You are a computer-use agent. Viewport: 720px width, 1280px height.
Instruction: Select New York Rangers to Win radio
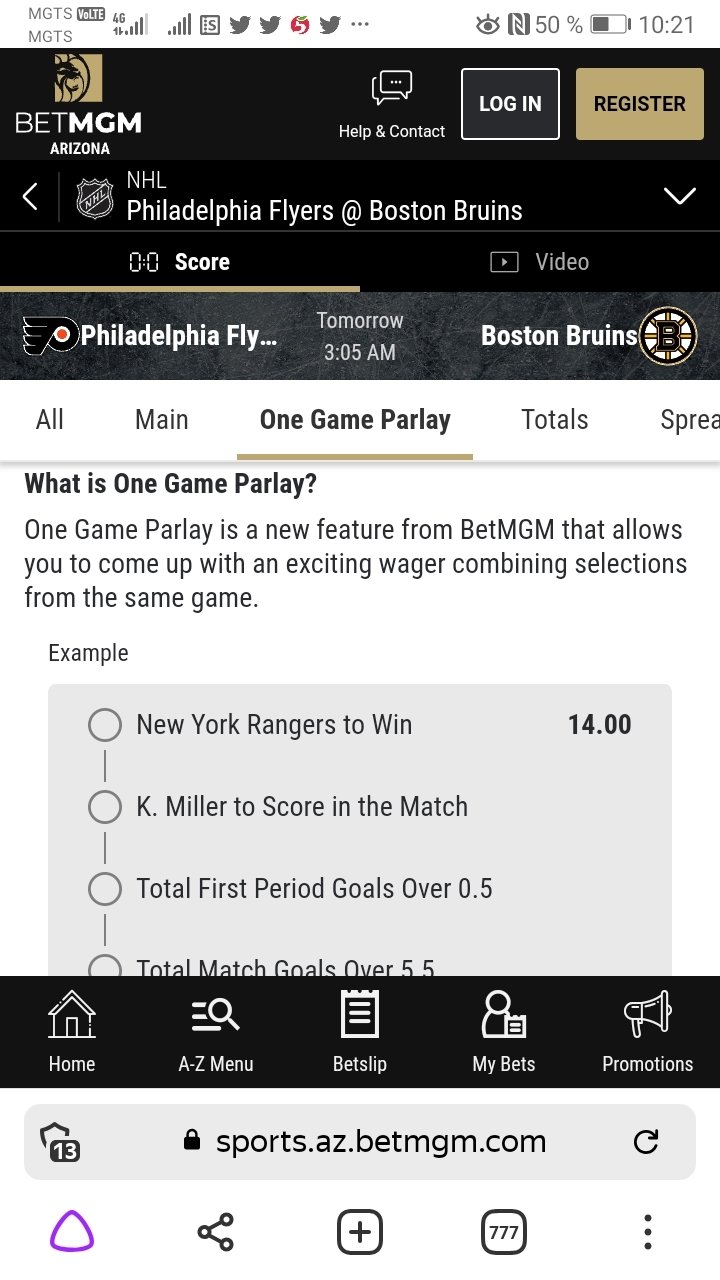(105, 725)
